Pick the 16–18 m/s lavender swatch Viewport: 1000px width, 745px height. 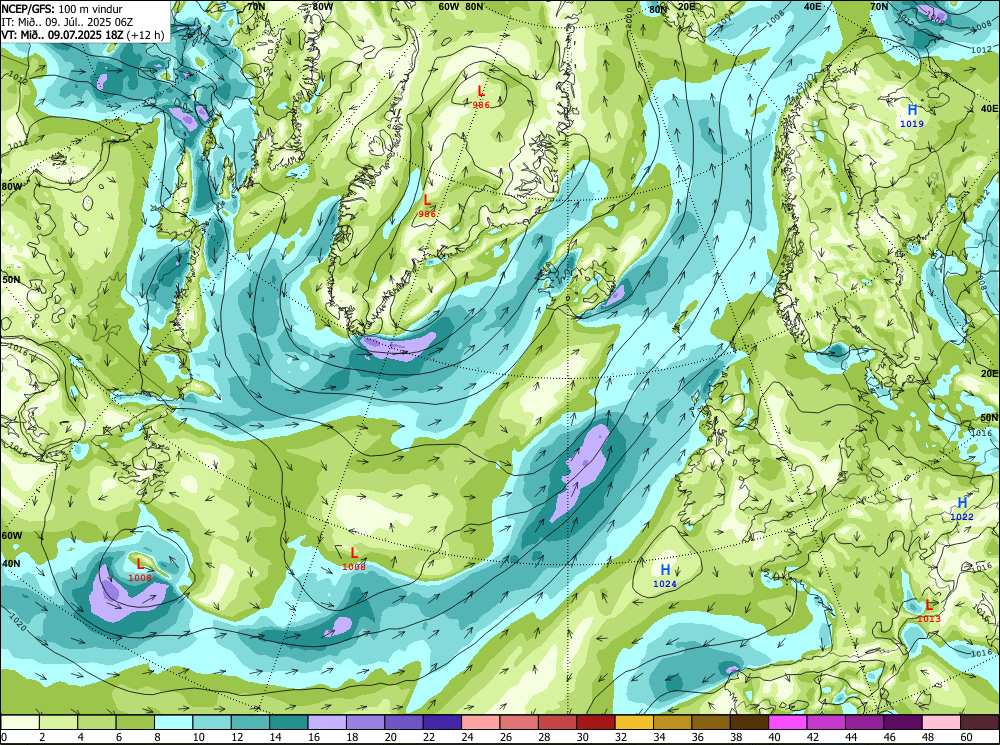tap(327, 722)
